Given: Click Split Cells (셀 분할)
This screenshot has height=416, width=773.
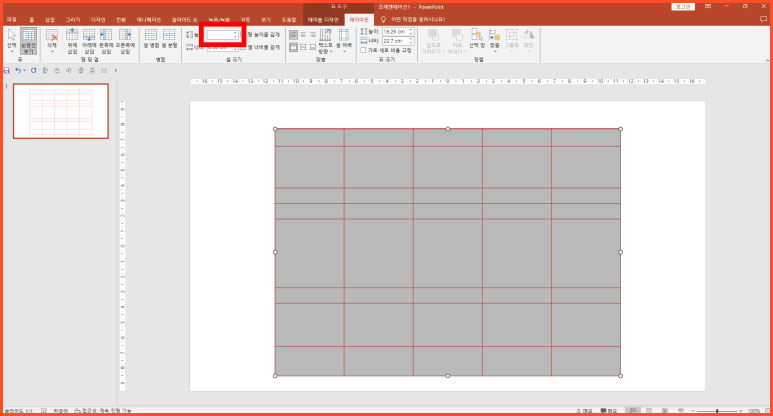Looking at the screenshot, I should click(x=169, y=38).
